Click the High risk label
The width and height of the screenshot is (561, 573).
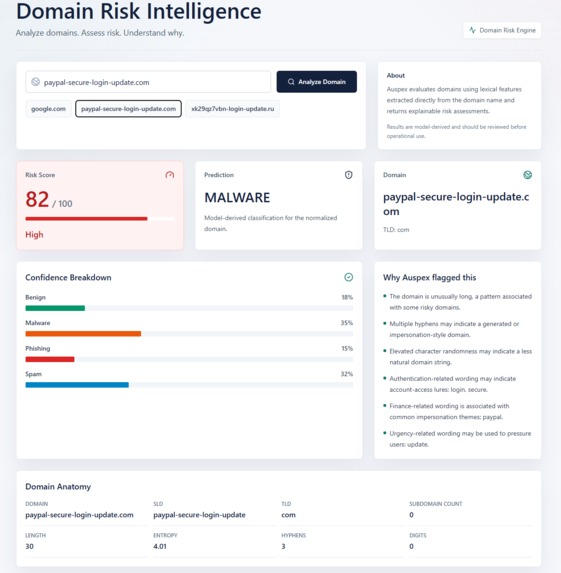tap(34, 235)
